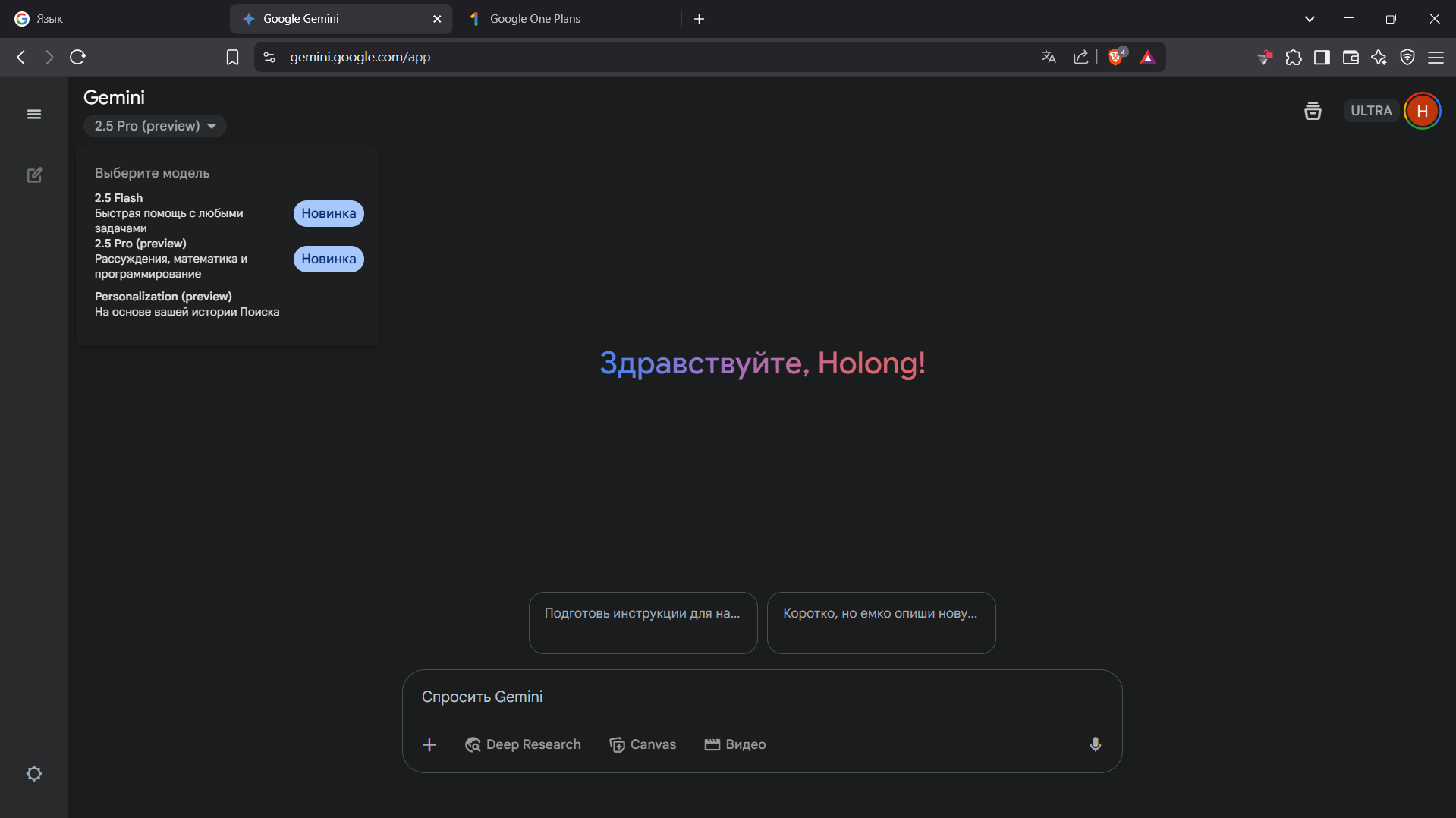Click the ULTRA plan badge
1456x818 pixels.
[x=1371, y=111]
